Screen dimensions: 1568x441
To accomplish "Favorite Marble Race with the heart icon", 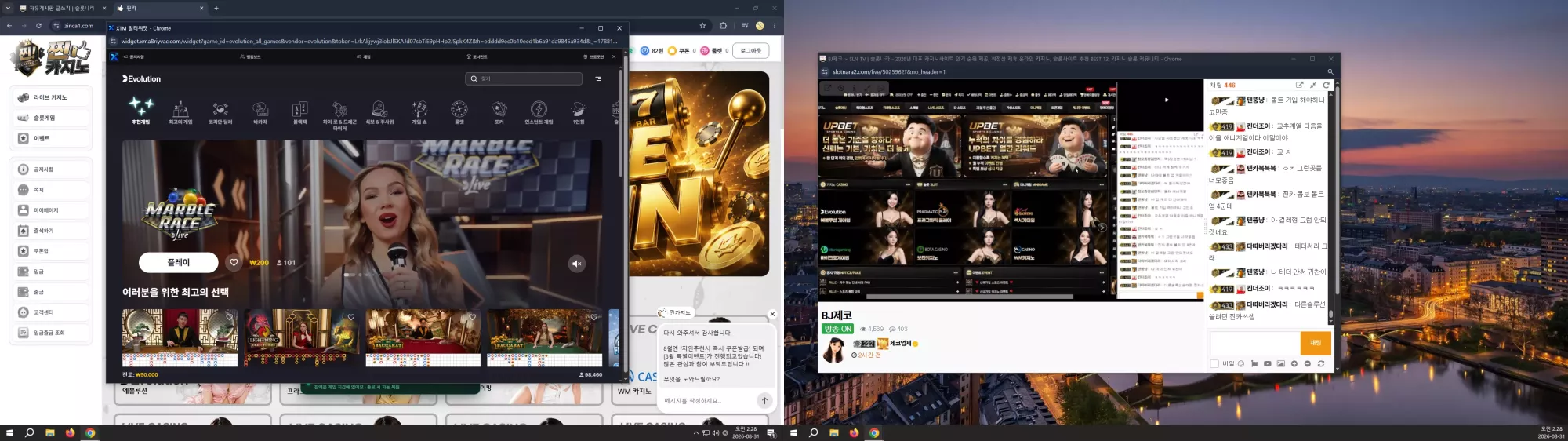I will pyautogui.click(x=234, y=262).
